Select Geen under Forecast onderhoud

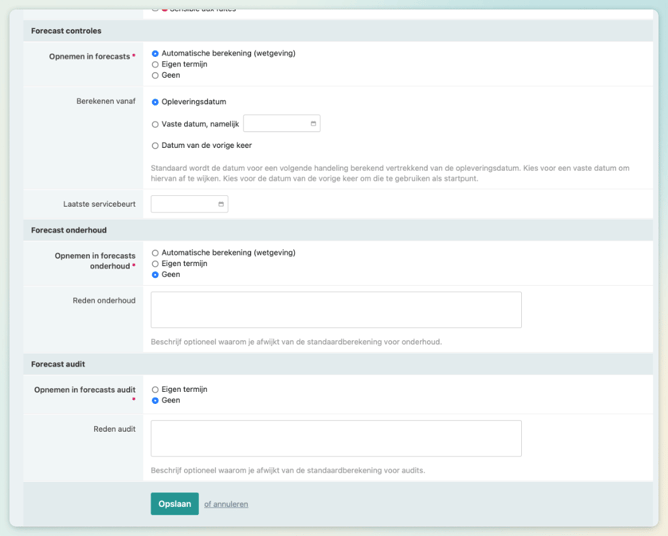click(155, 274)
